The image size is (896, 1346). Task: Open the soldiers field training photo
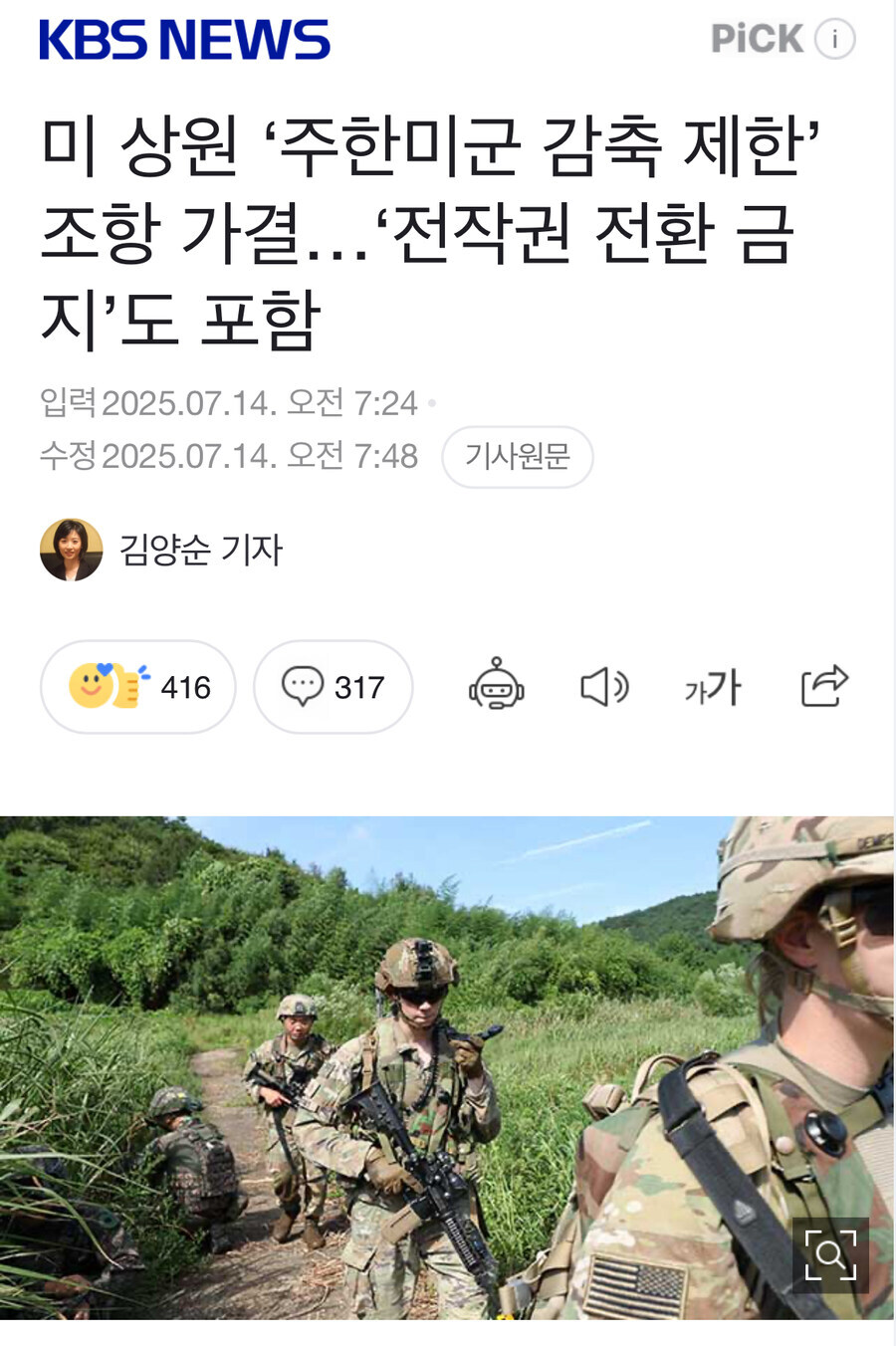click(x=447, y=1068)
